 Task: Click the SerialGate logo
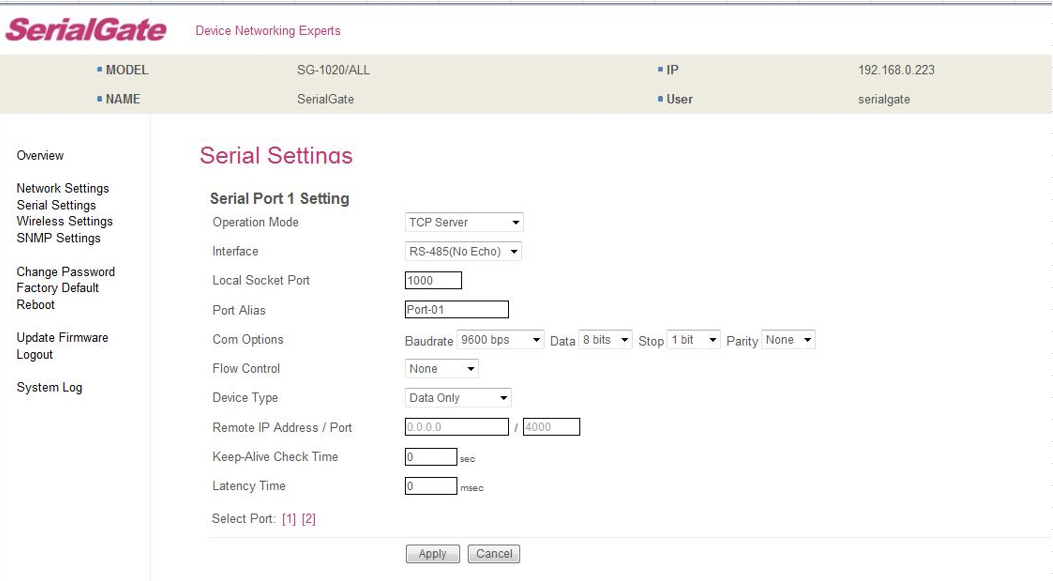pyautogui.click(x=86, y=30)
